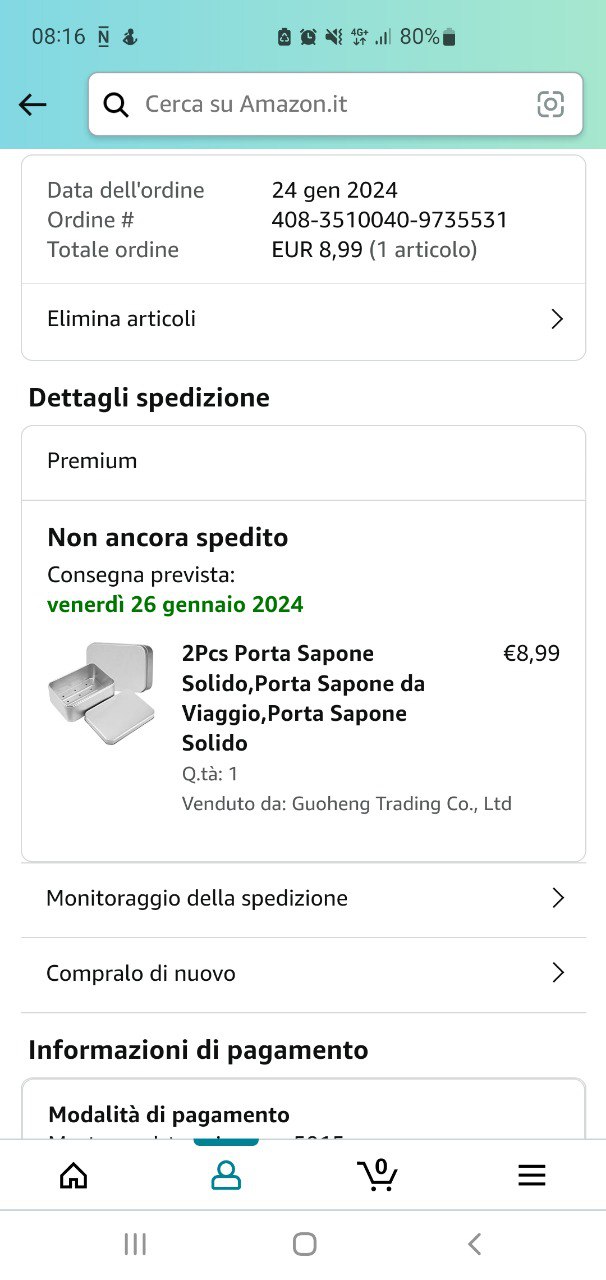Focus the Cerca su Amazon.it search field
The image size is (606, 1280).
[335, 104]
